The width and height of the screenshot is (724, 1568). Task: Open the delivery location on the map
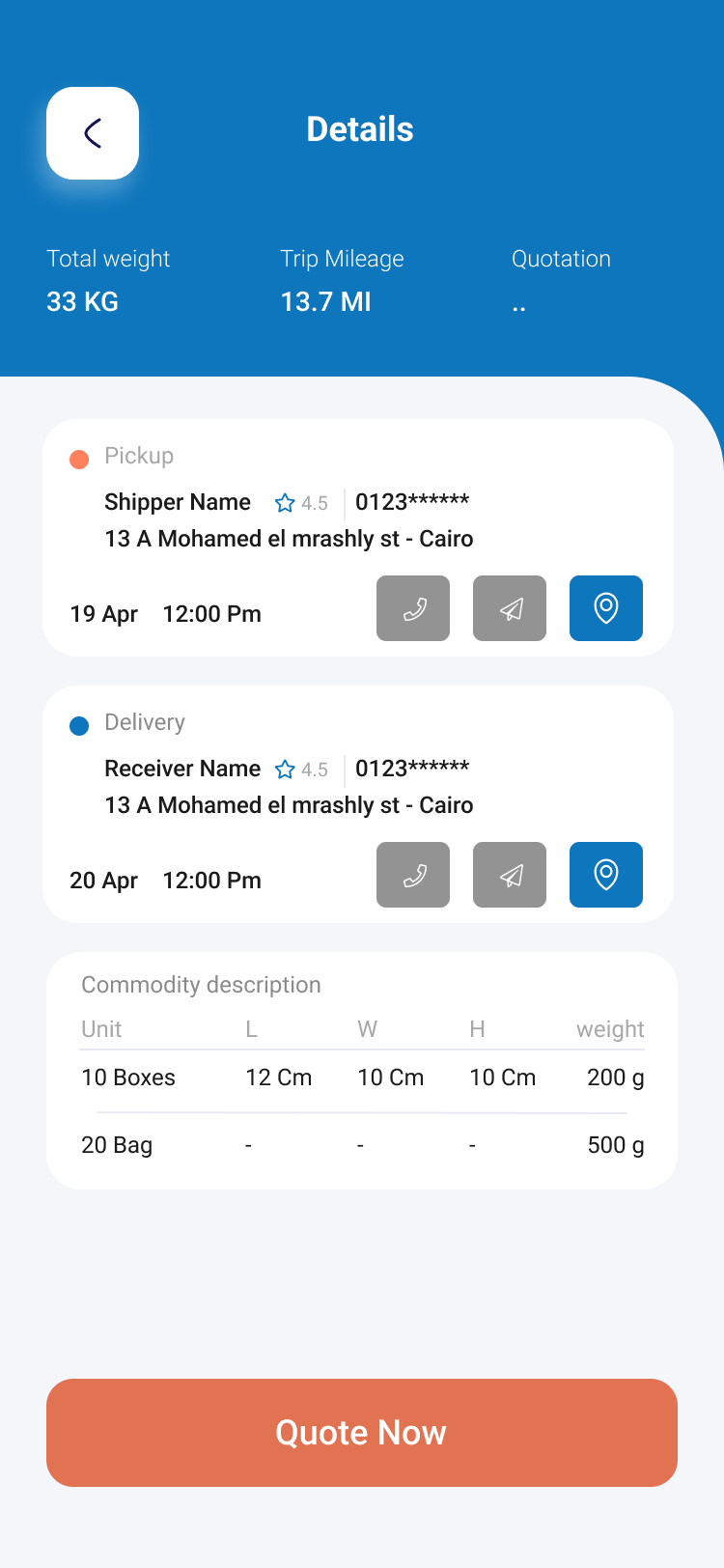[x=606, y=875]
